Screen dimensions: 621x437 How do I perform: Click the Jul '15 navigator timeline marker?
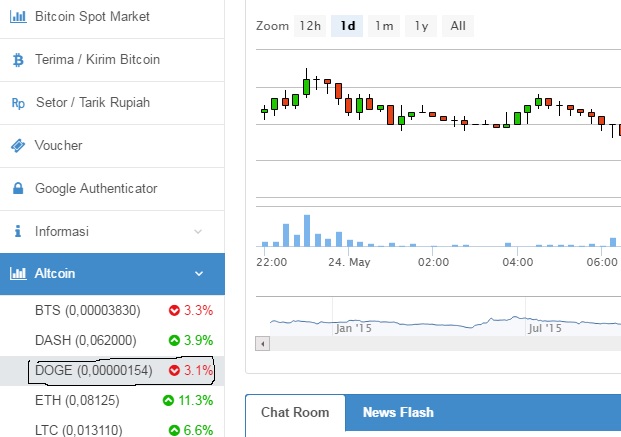[545, 328]
